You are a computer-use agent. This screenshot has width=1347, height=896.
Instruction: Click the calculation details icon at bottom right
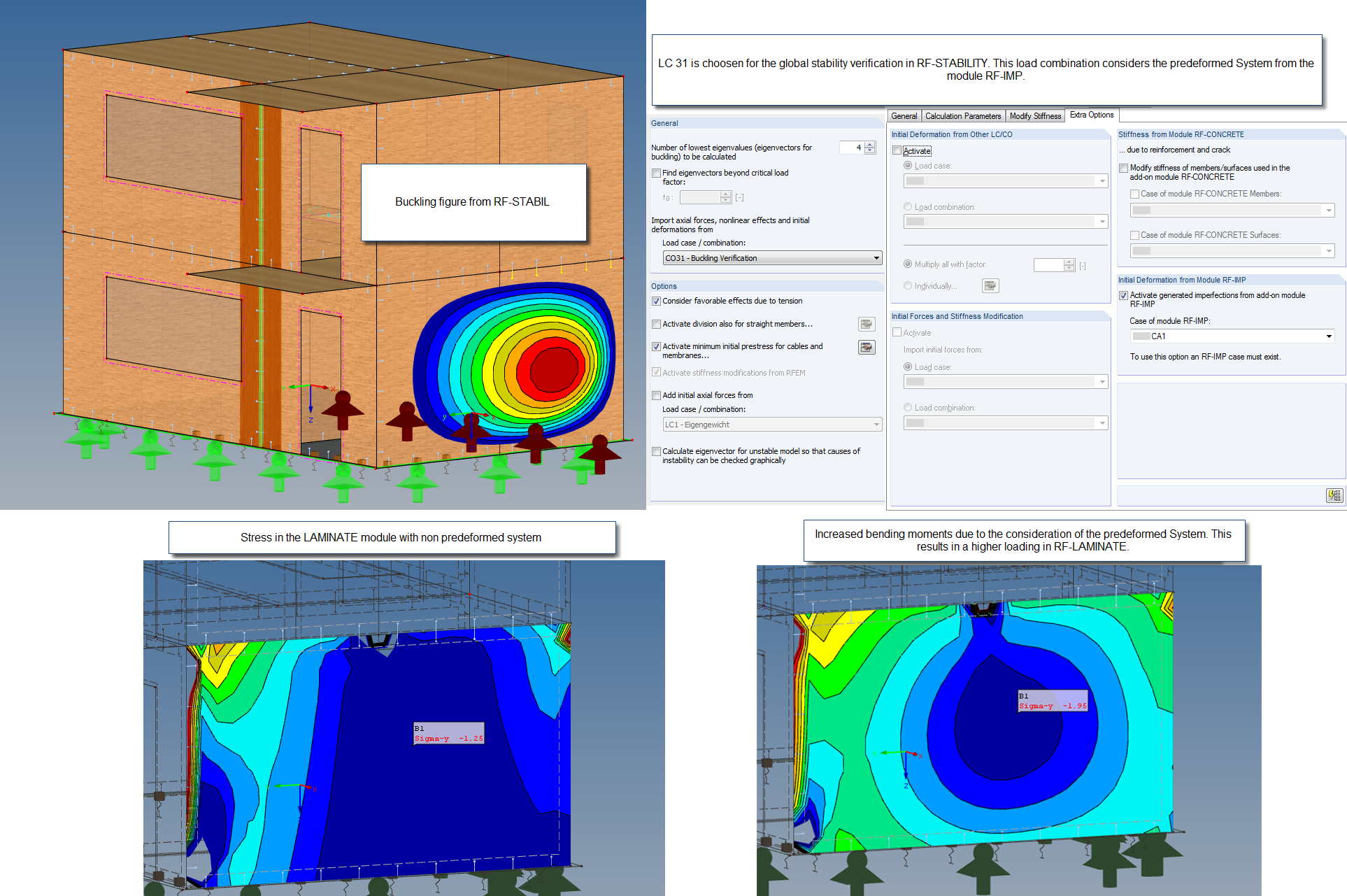(x=1334, y=495)
